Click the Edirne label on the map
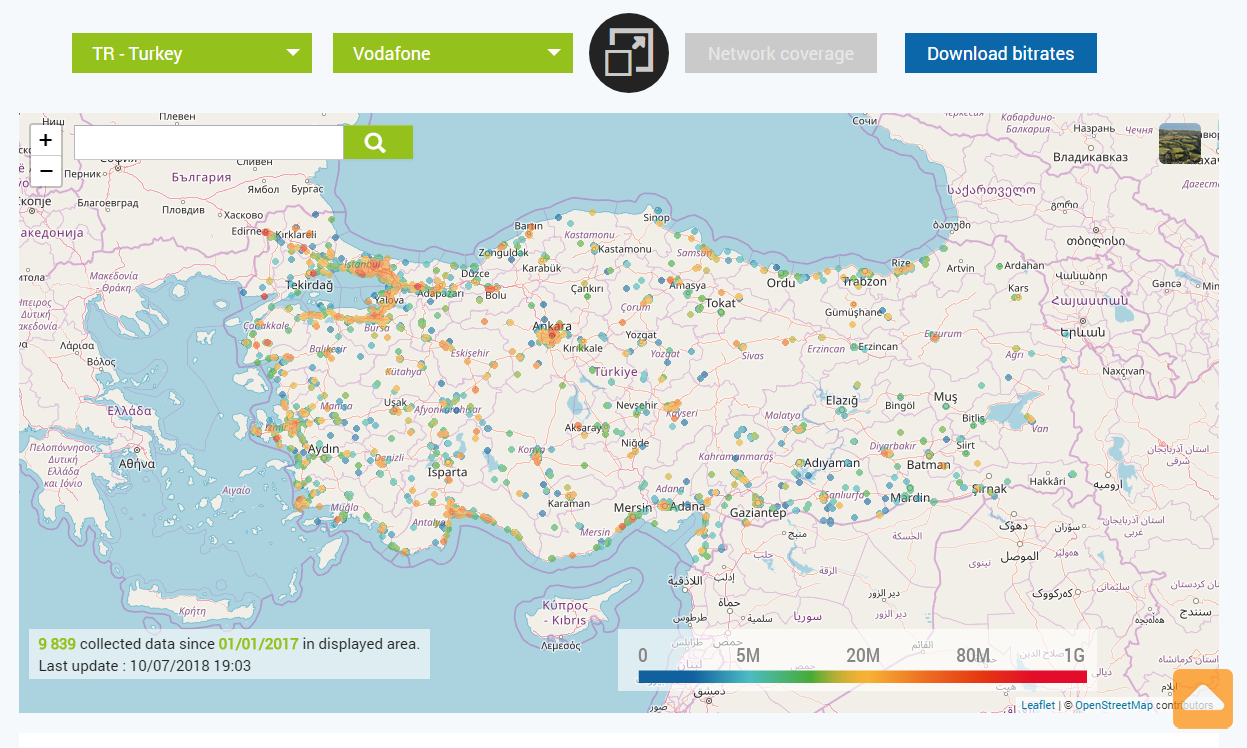The width and height of the screenshot is (1247, 748). (246, 231)
